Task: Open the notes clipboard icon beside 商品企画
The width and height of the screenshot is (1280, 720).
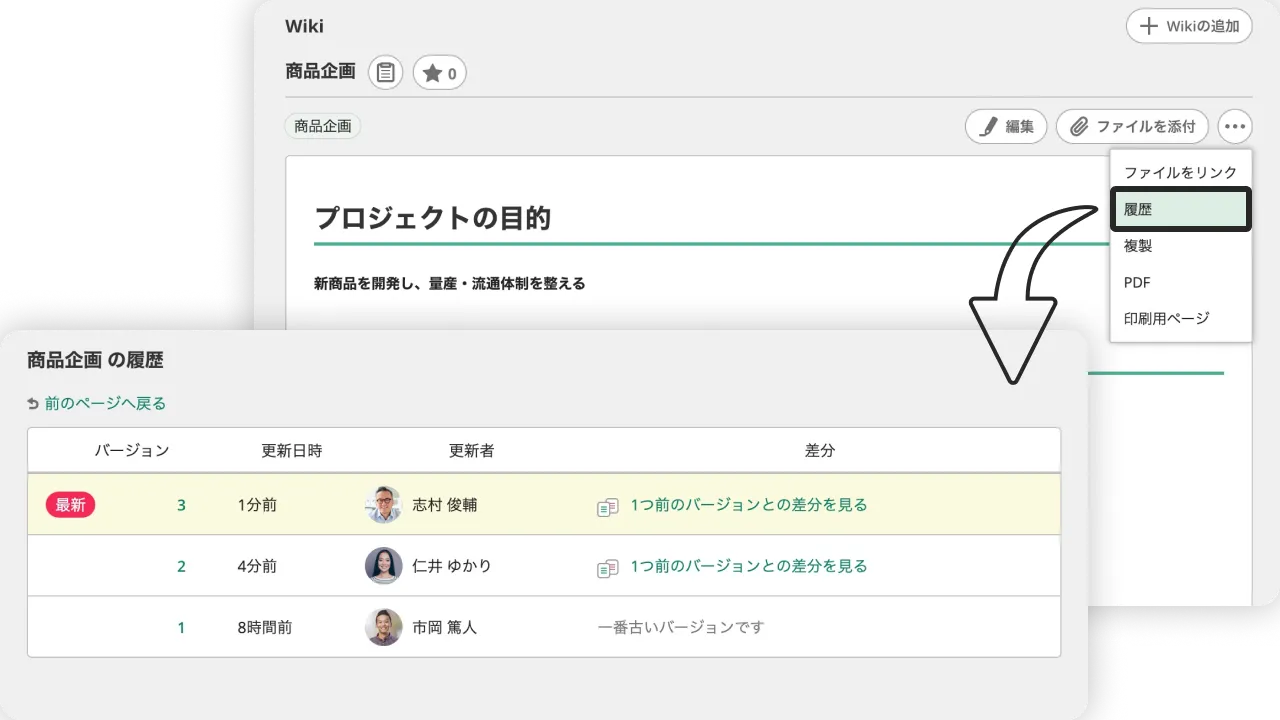Action: [x=385, y=72]
